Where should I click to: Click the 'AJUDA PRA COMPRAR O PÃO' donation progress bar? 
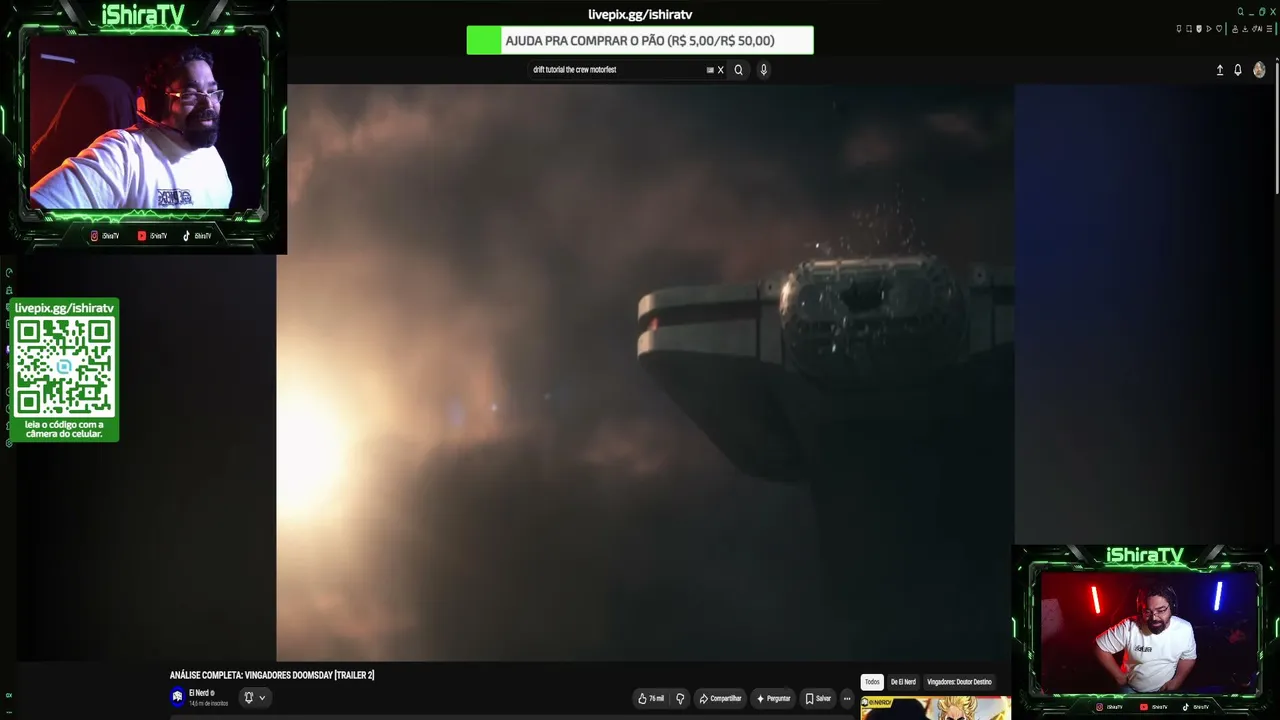click(x=640, y=41)
